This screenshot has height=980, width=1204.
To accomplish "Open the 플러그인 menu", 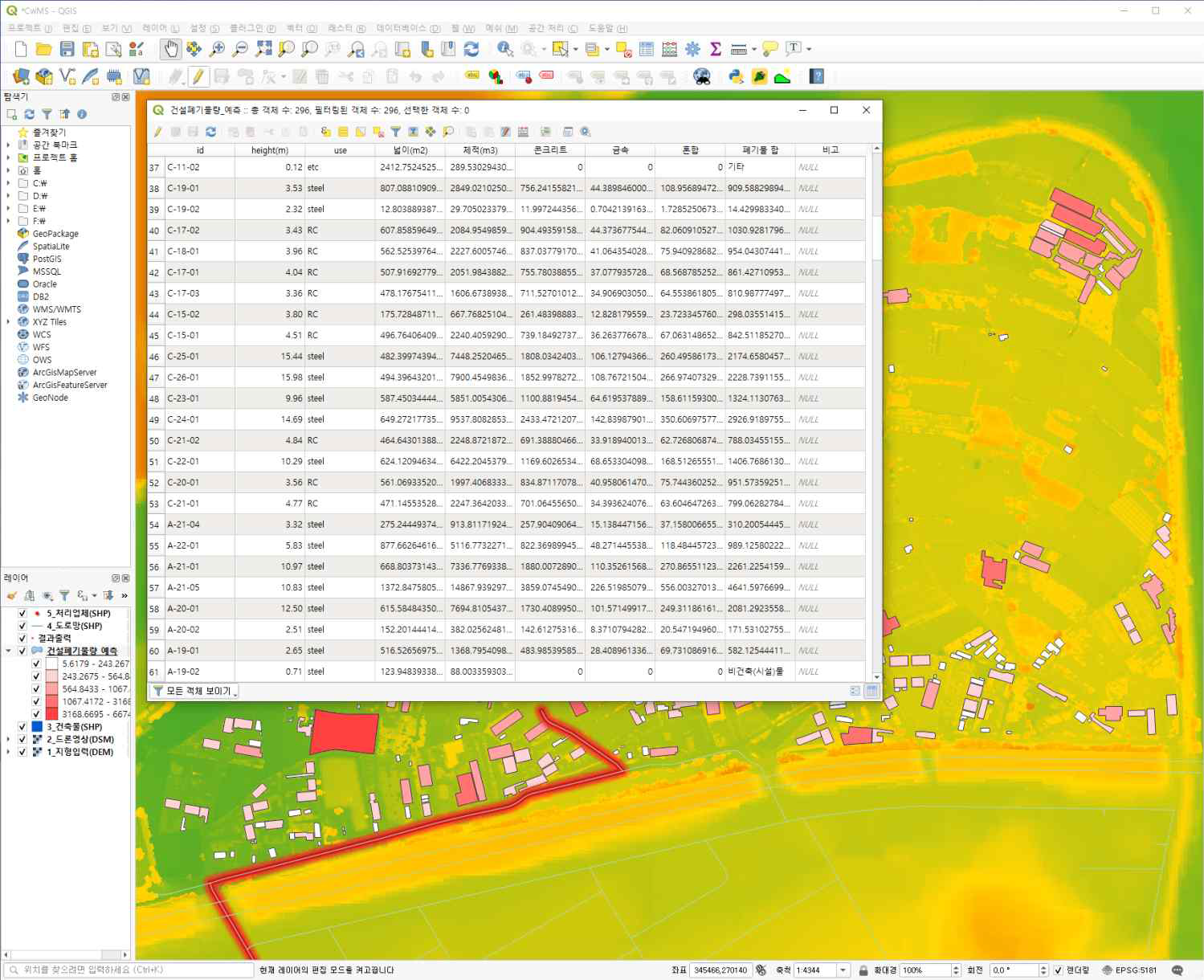I will pyautogui.click(x=252, y=28).
